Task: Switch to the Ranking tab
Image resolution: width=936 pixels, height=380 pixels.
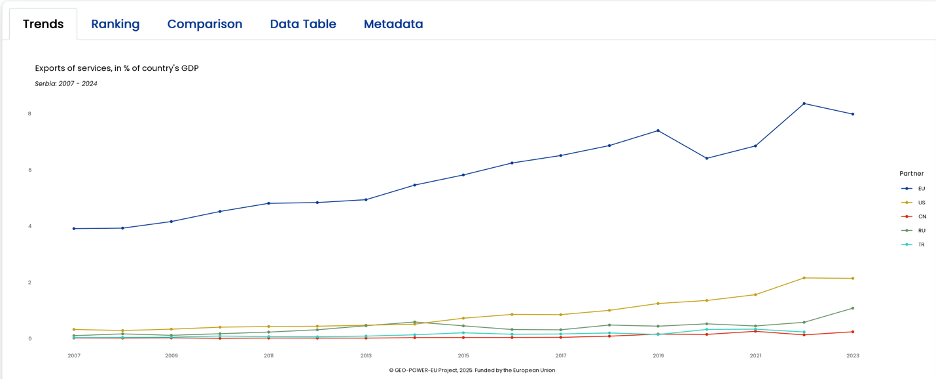Action: tap(115, 24)
